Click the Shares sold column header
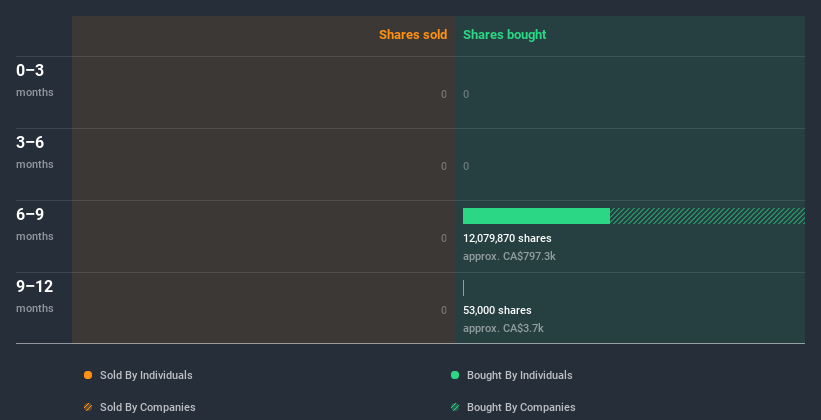 pos(413,35)
